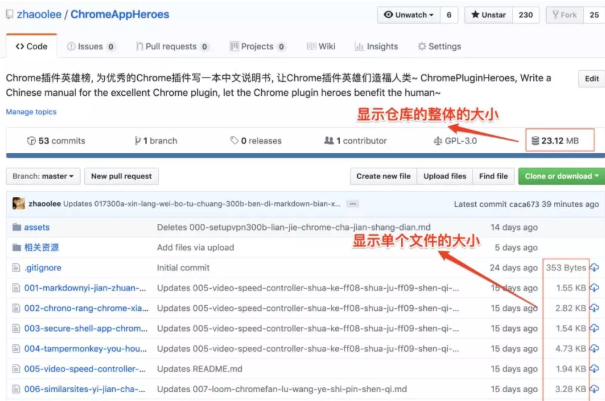
Task: Open 003-secure-shell-app file
Action: click(86, 328)
